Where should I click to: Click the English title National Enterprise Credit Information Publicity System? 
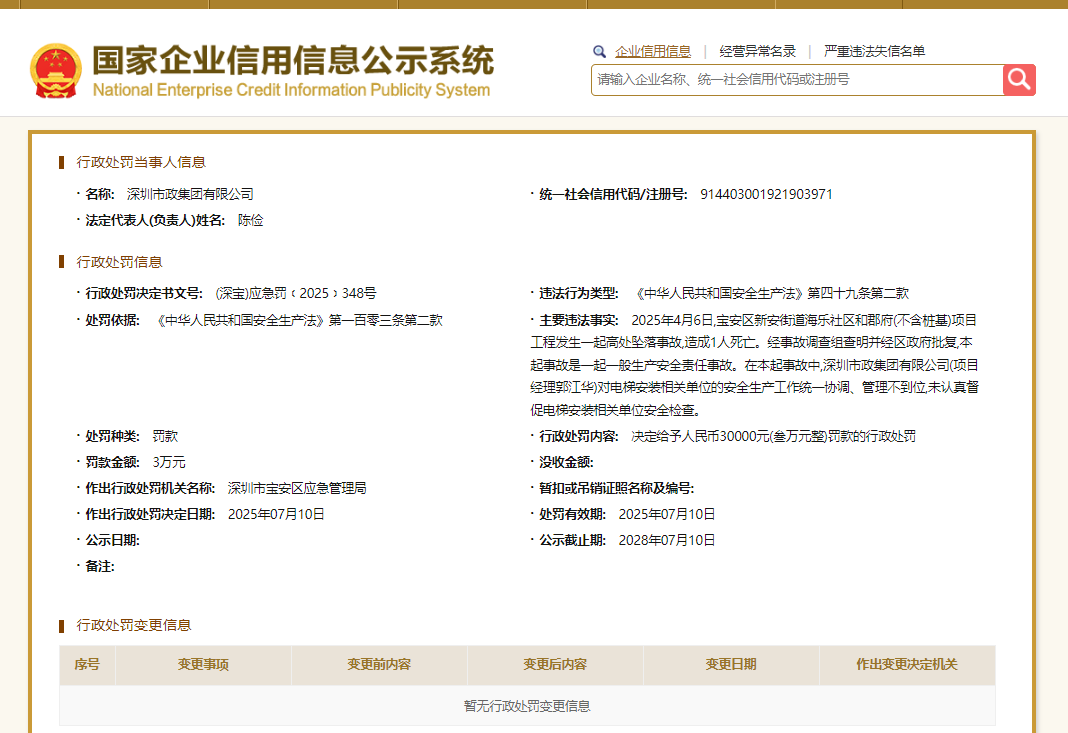pyautogui.click(x=292, y=90)
